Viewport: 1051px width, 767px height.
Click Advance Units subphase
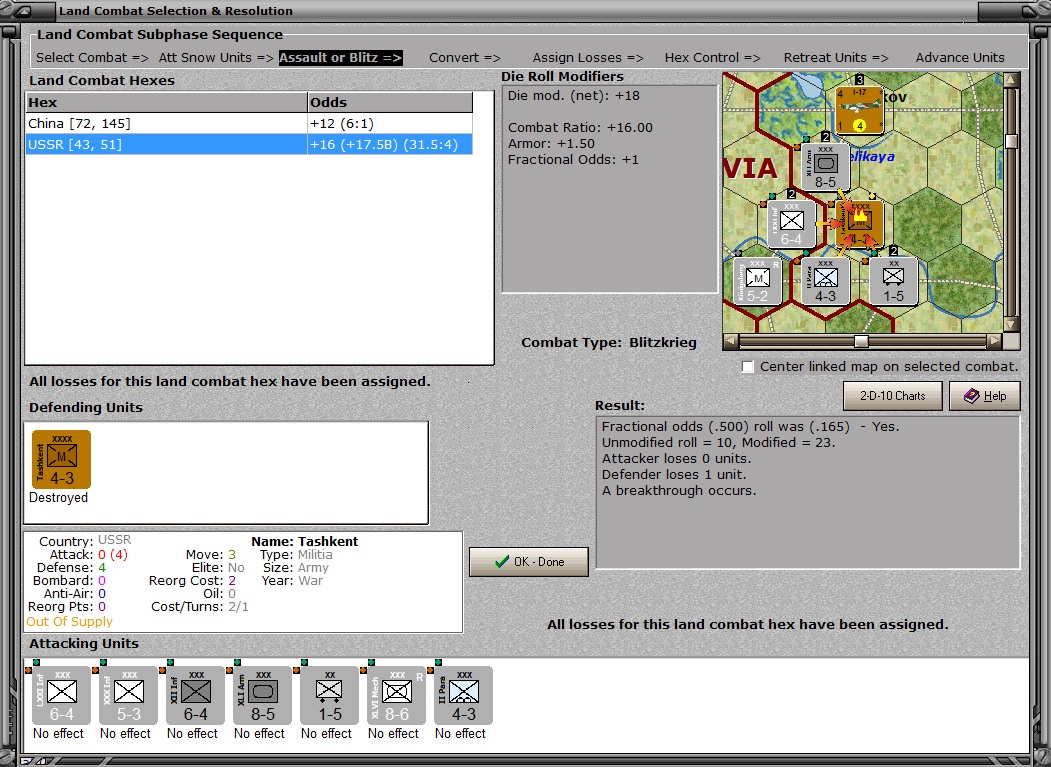[x=960, y=58]
